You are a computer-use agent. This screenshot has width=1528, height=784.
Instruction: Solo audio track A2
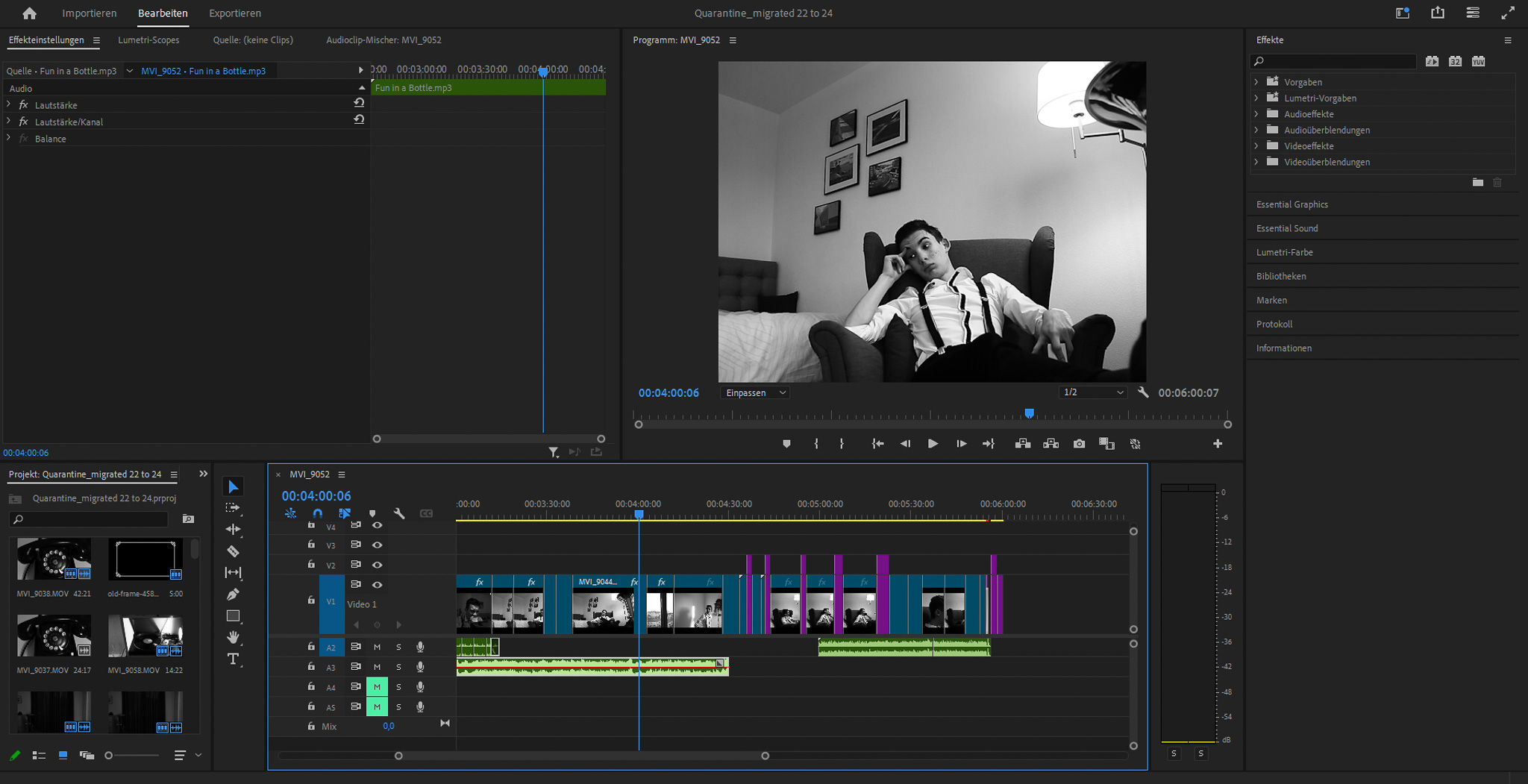[x=398, y=647]
